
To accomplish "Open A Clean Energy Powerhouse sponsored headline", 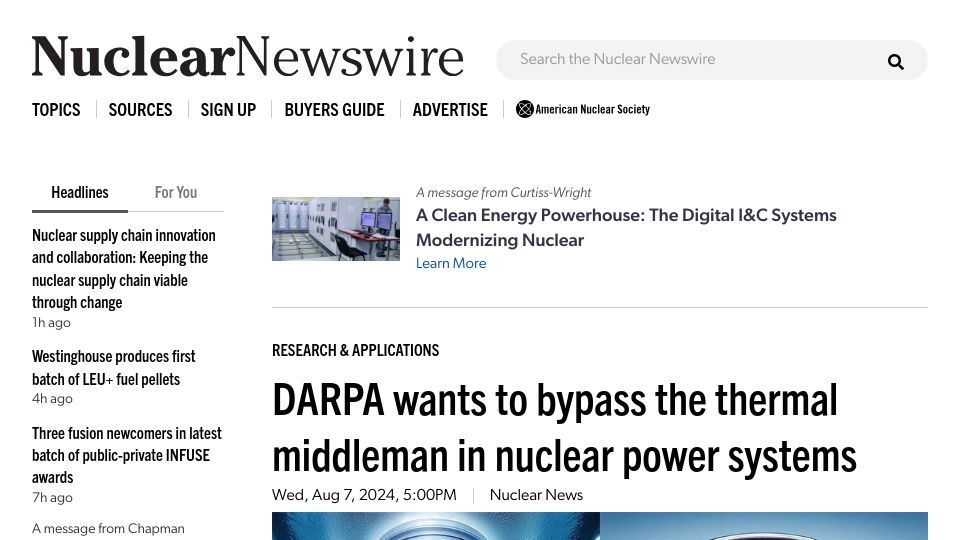I will pos(626,227).
